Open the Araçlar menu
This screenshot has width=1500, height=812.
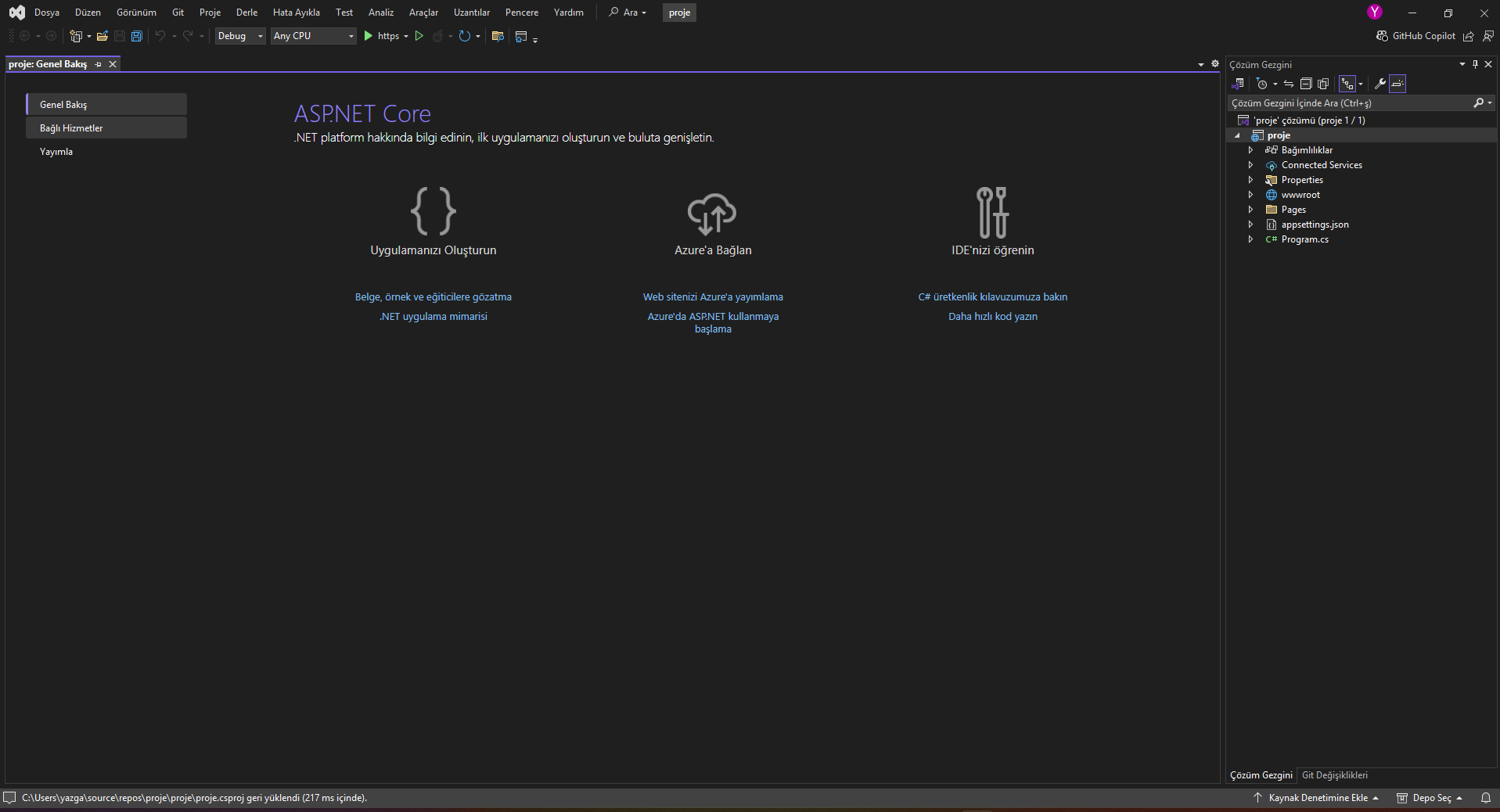tap(423, 13)
